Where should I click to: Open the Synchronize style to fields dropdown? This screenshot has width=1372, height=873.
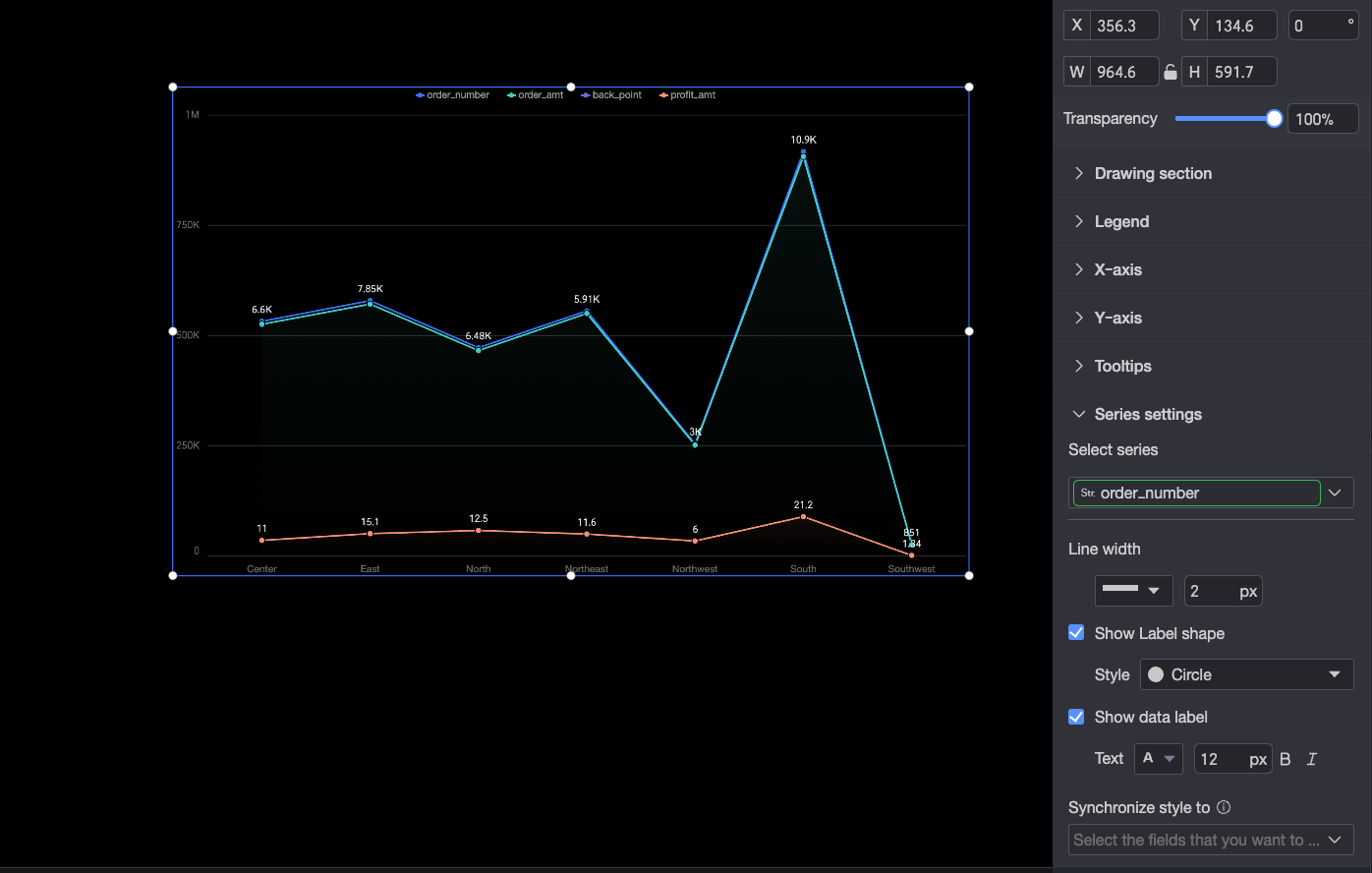pos(1211,840)
